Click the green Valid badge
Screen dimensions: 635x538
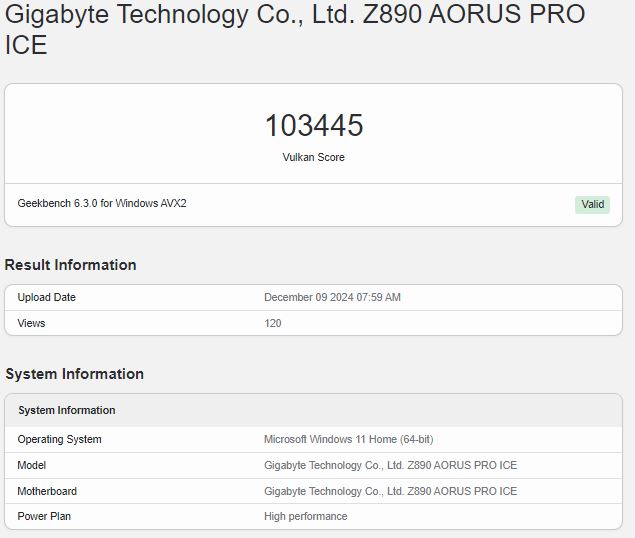click(x=592, y=204)
